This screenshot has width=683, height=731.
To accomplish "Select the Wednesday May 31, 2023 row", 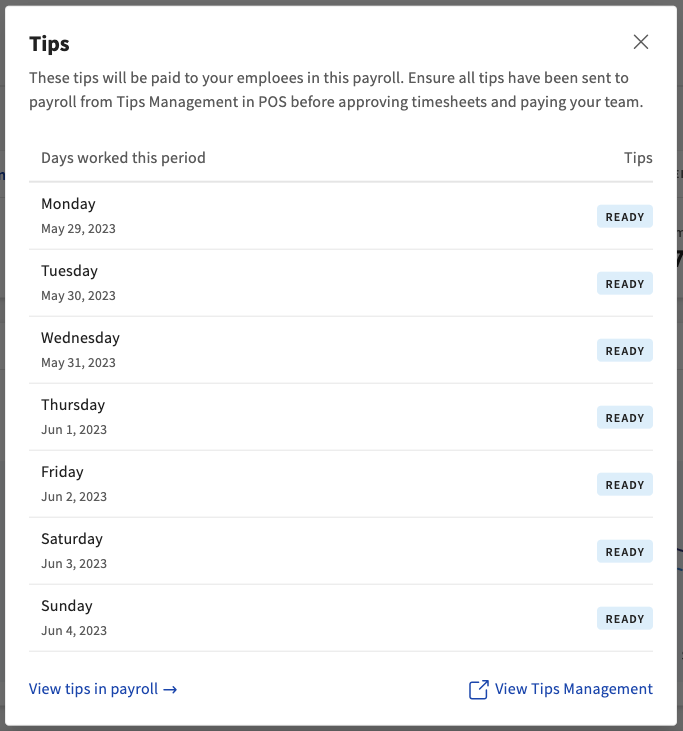I will click(300, 350).
